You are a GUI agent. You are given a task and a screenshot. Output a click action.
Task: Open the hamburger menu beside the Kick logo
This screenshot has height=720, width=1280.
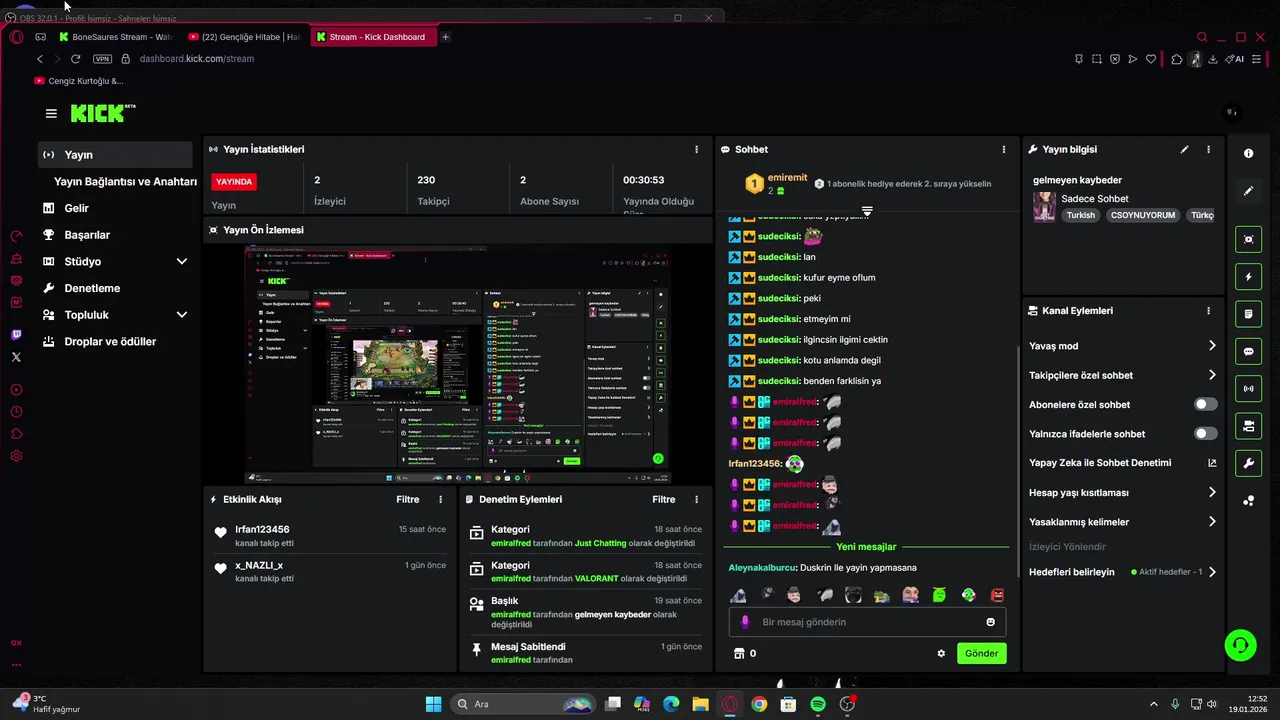pos(51,113)
